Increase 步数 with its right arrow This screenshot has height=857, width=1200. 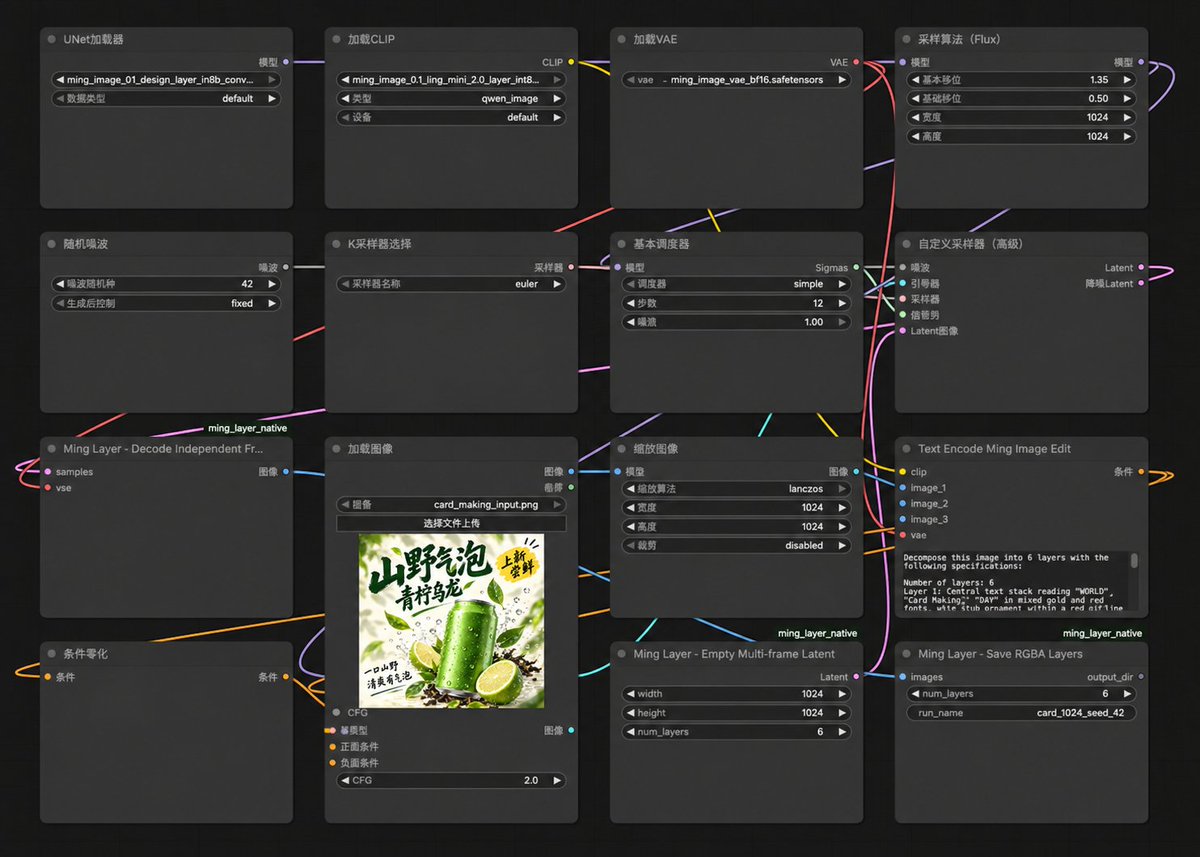pos(843,303)
